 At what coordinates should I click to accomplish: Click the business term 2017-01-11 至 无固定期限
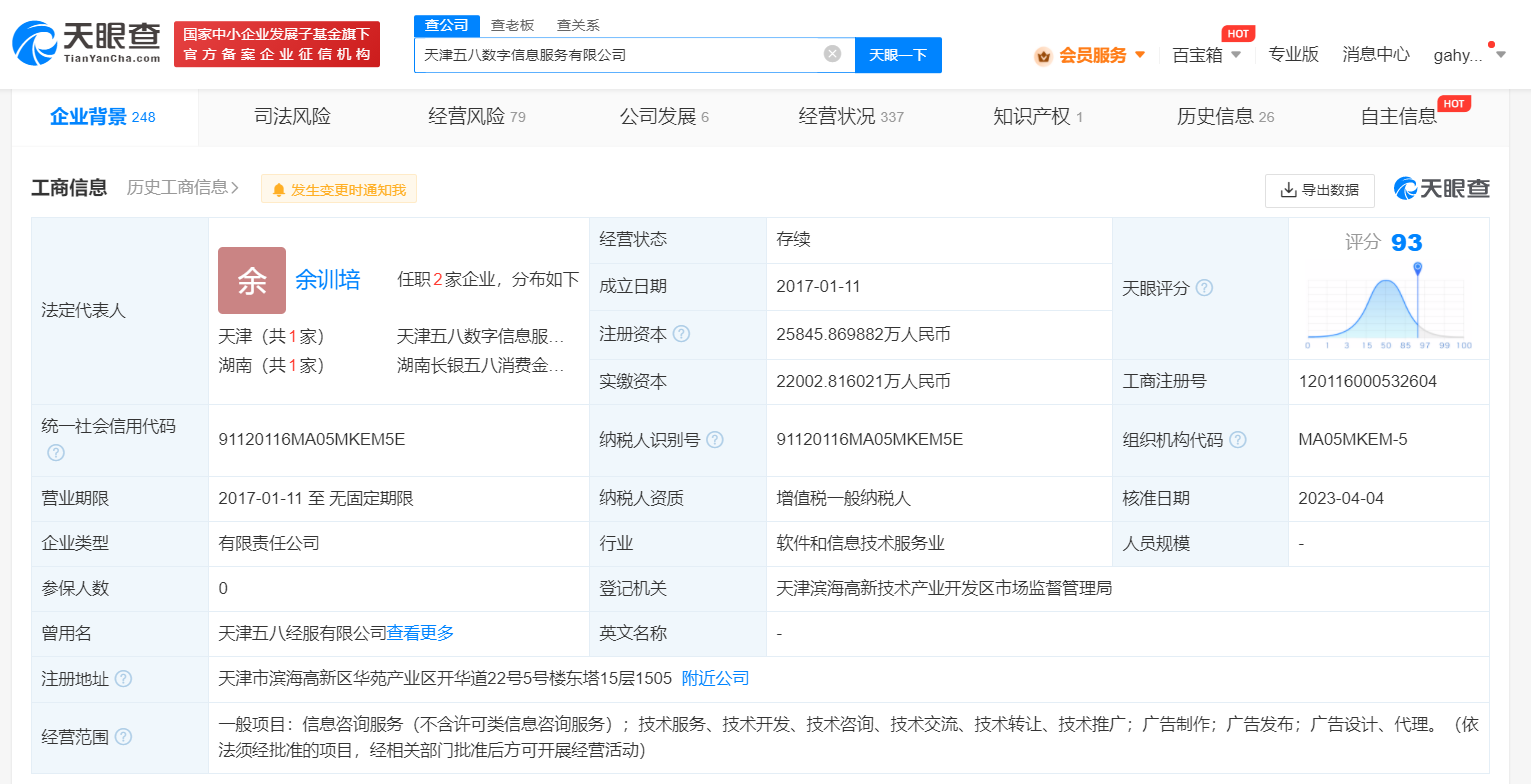(x=316, y=498)
